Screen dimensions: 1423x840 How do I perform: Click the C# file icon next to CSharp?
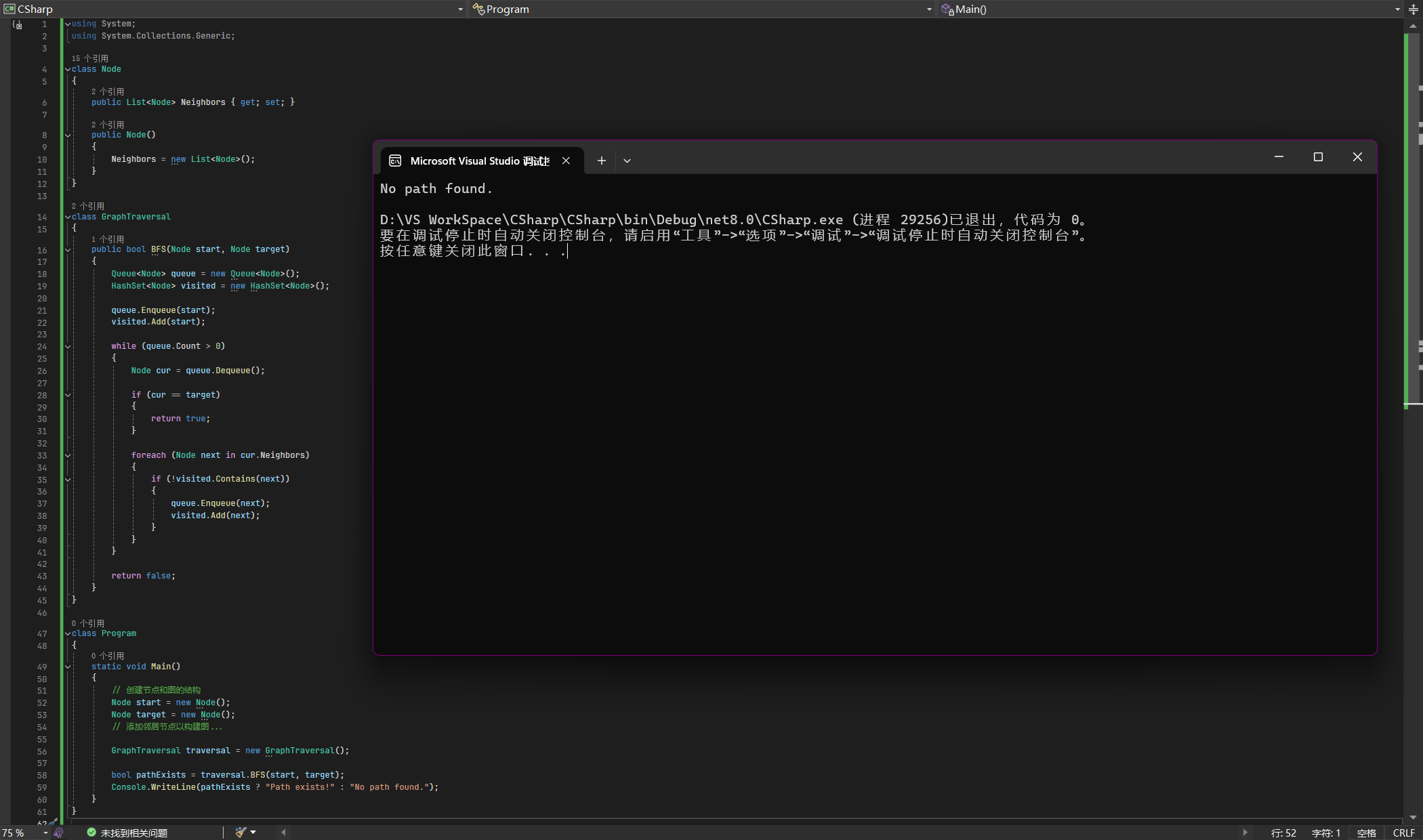pyautogui.click(x=9, y=9)
